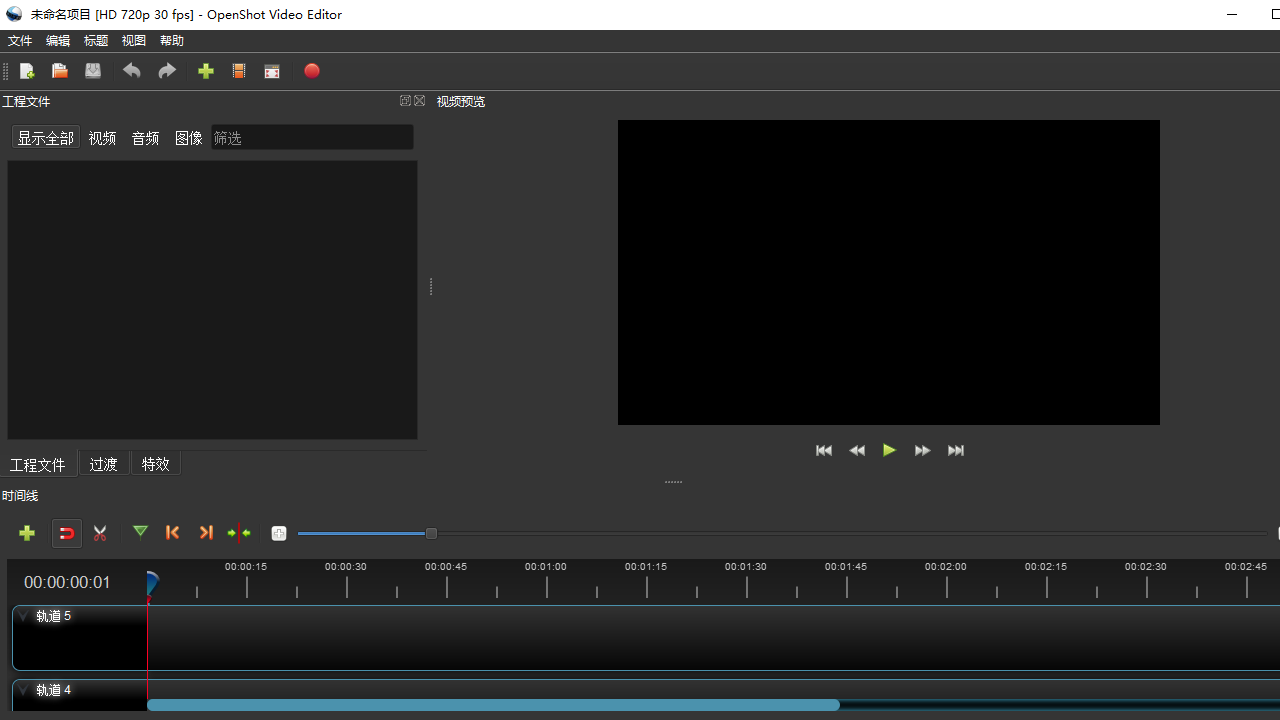
Task: Import media files with the green plus icon
Action: point(205,71)
